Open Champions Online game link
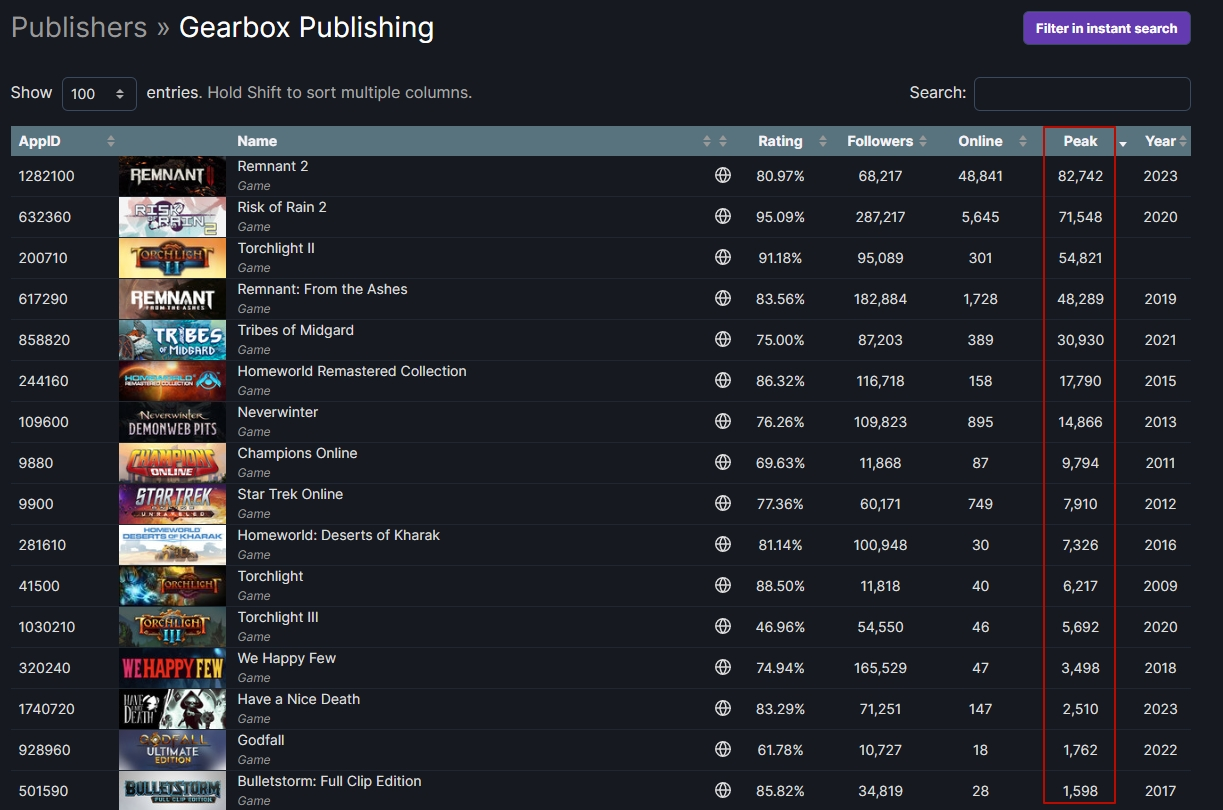Image resolution: width=1223 pixels, height=810 pixels. click(x=297, y=453)
